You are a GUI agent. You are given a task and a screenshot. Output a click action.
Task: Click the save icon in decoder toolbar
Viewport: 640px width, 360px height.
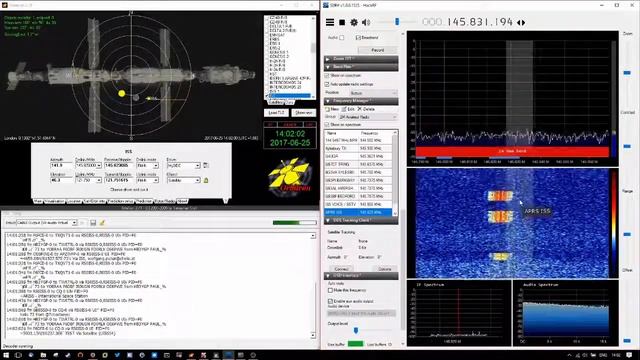(x=93, y=223)
